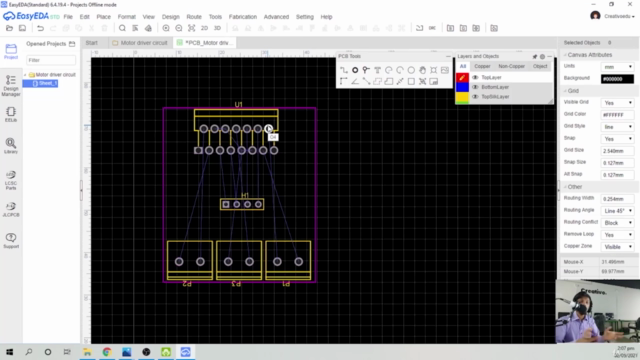
Task: Collapse the Motor driver circuit tree node
Action: [x=25, y=75]
